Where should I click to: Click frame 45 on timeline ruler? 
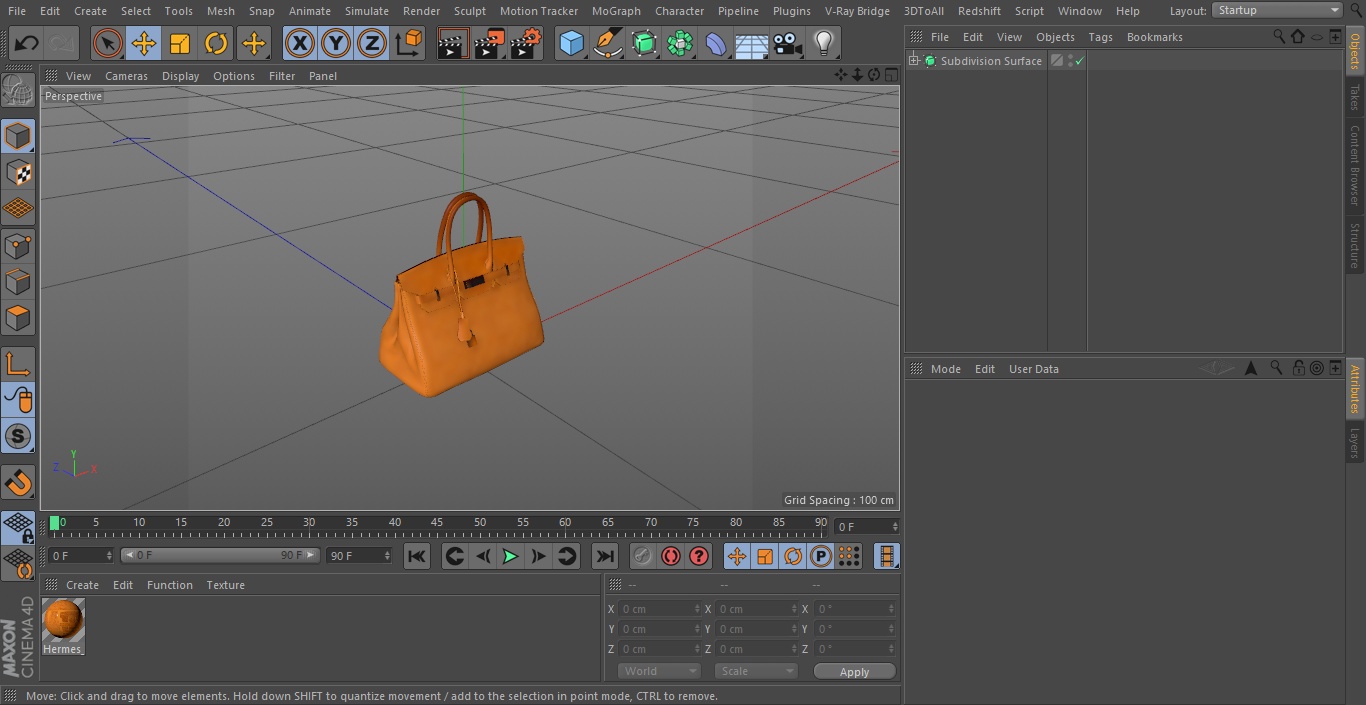tap(437, 522)
